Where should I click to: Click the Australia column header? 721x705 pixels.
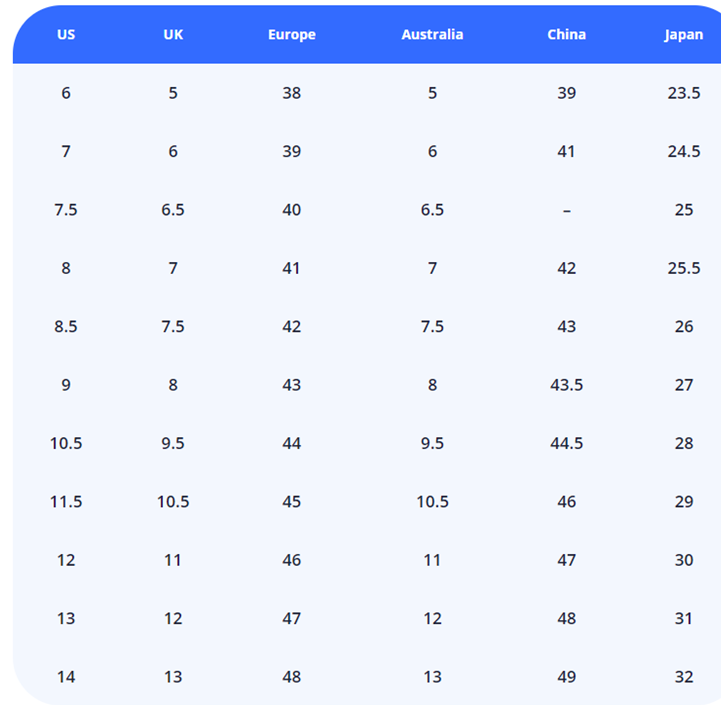click(432, 34)
